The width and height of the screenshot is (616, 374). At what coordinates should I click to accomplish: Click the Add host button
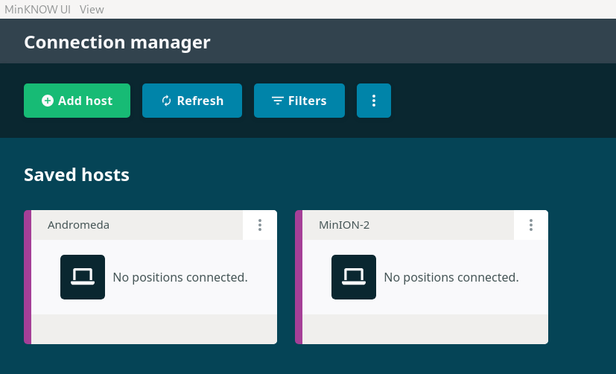coord(77,101)
